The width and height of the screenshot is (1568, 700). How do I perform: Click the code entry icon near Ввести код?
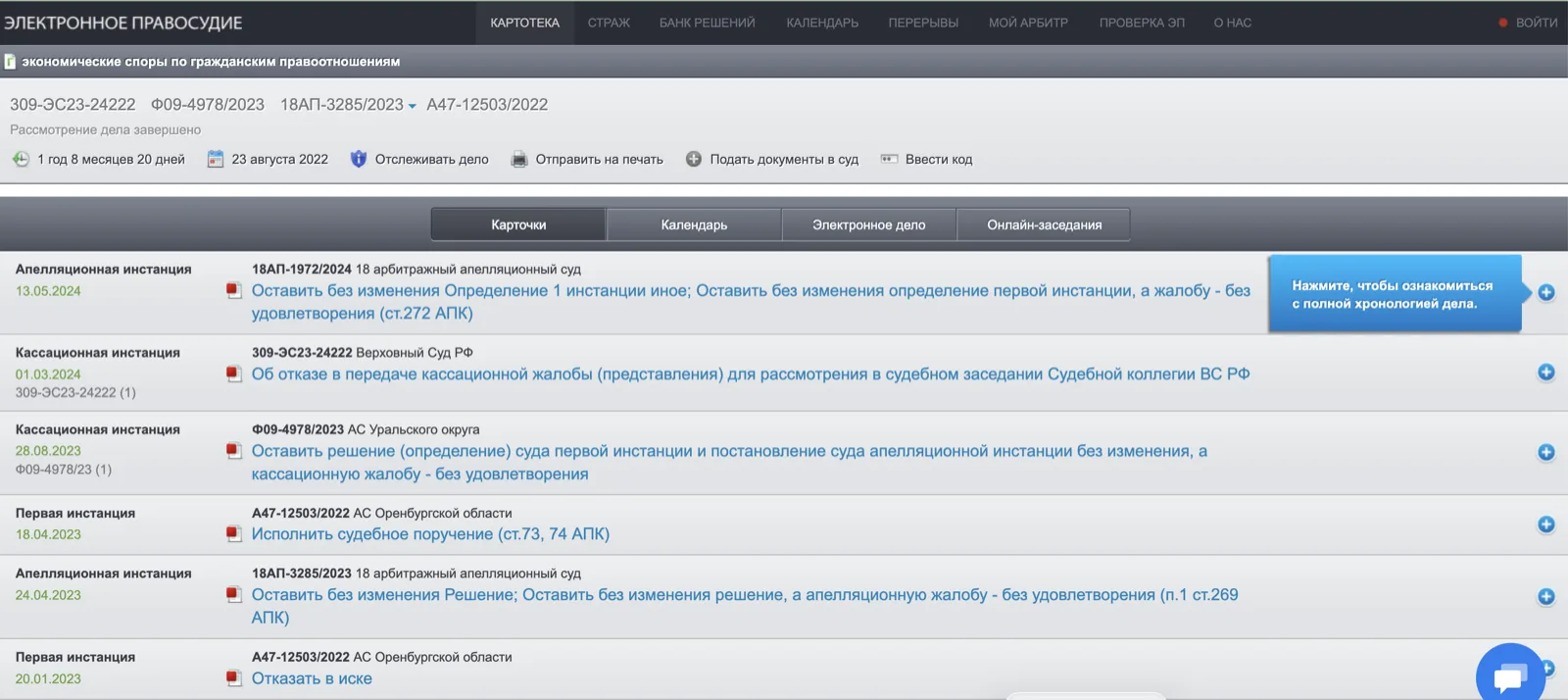(x=889, y=159)
